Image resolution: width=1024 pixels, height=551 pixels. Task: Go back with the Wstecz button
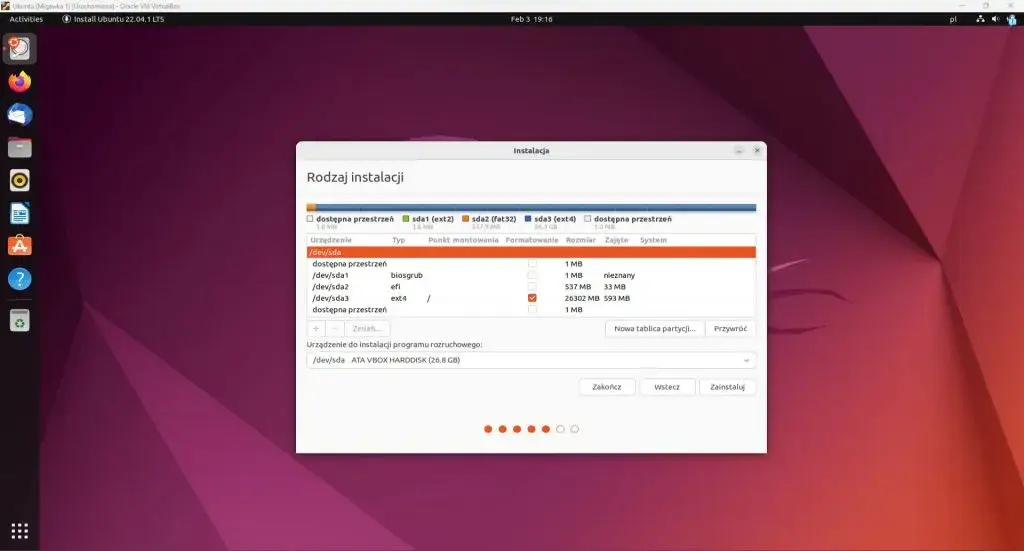(667, 387)
